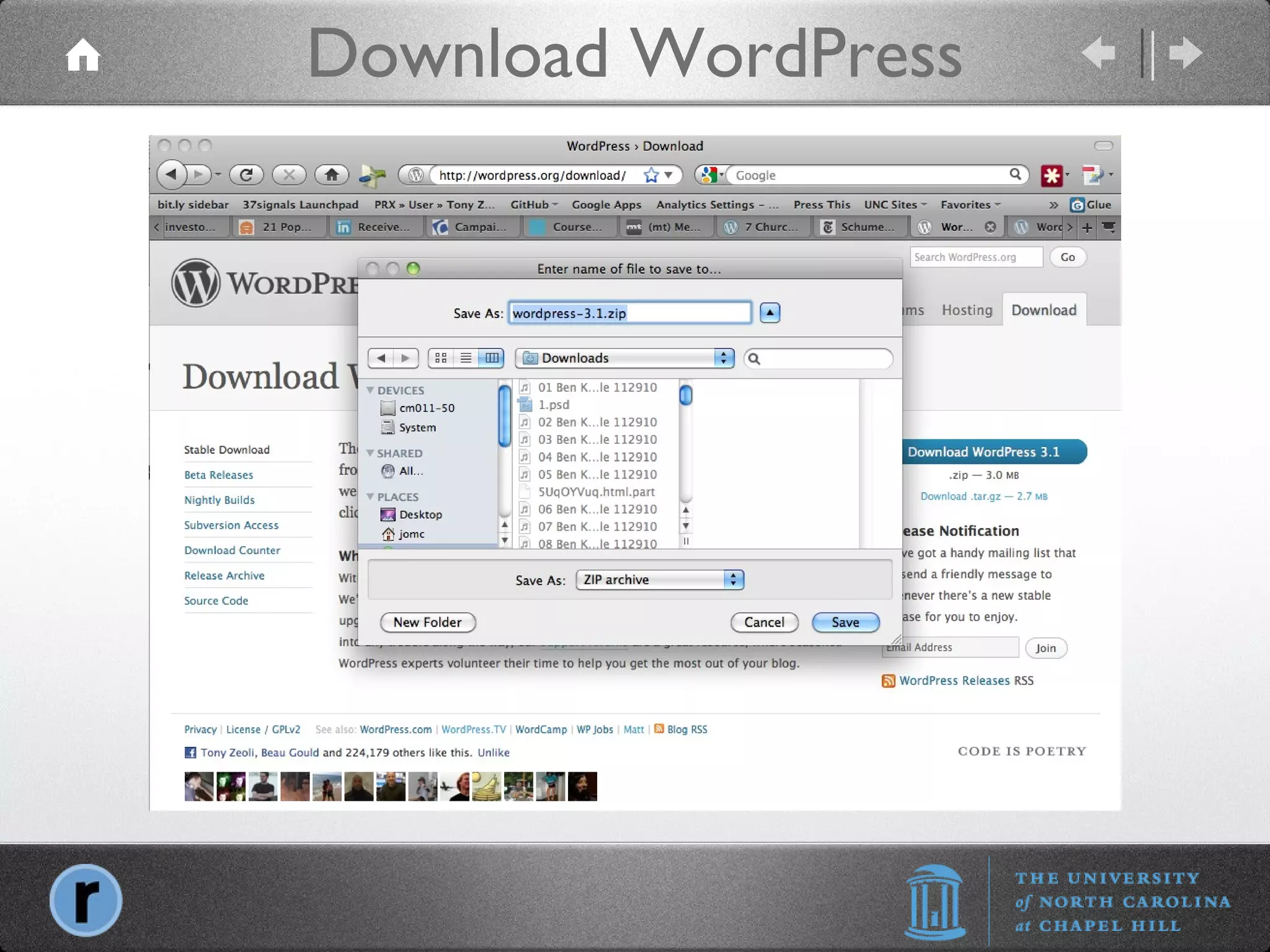
Task: Open the GitHub bookmarks dropdown
Action: (534, 205)
